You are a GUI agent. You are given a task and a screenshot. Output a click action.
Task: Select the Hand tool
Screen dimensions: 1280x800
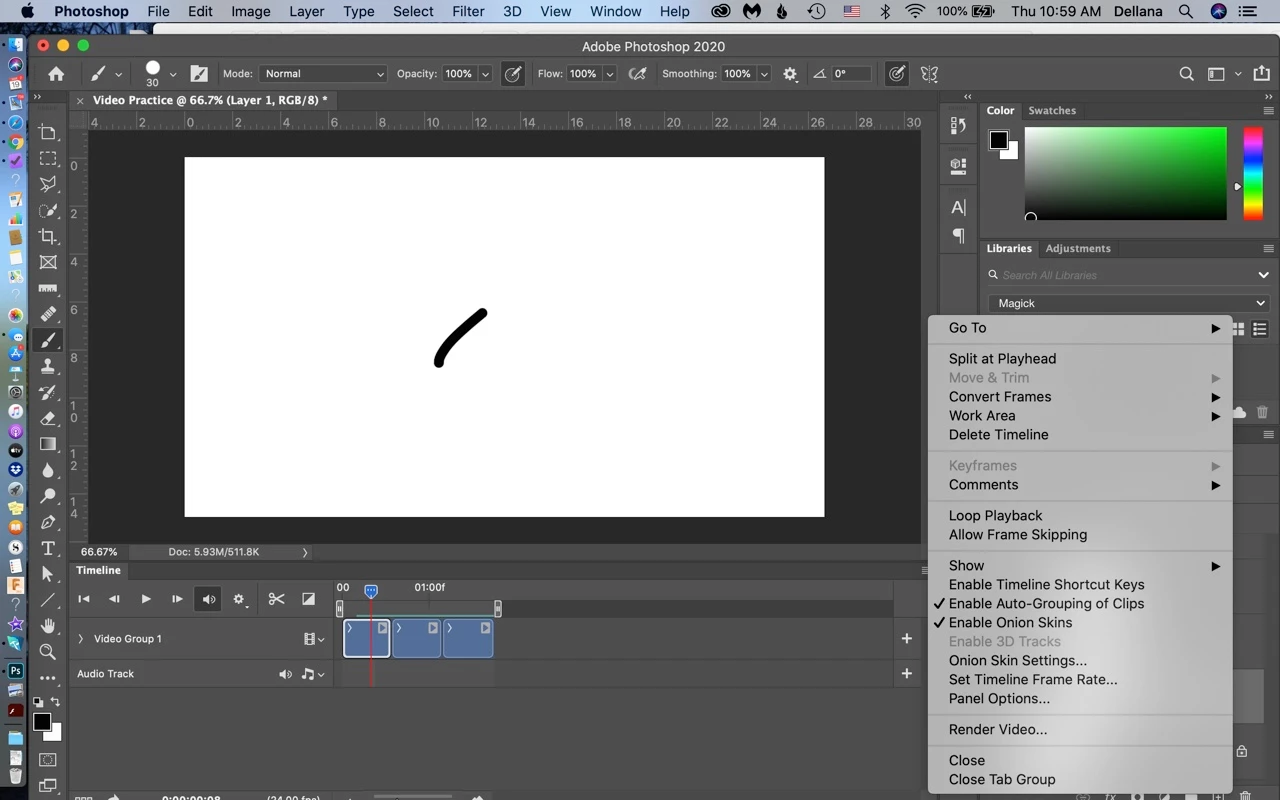[48, 627]
